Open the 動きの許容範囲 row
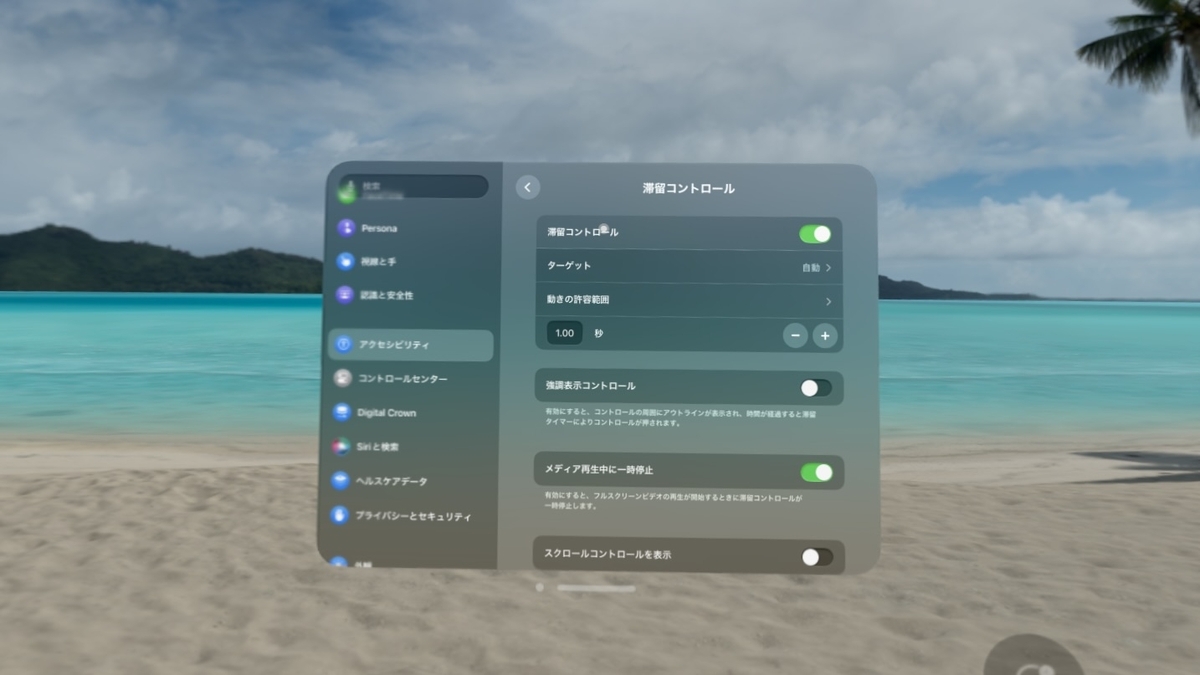The width and height of the screenshot is (1200, 675). tap(689, 300)
